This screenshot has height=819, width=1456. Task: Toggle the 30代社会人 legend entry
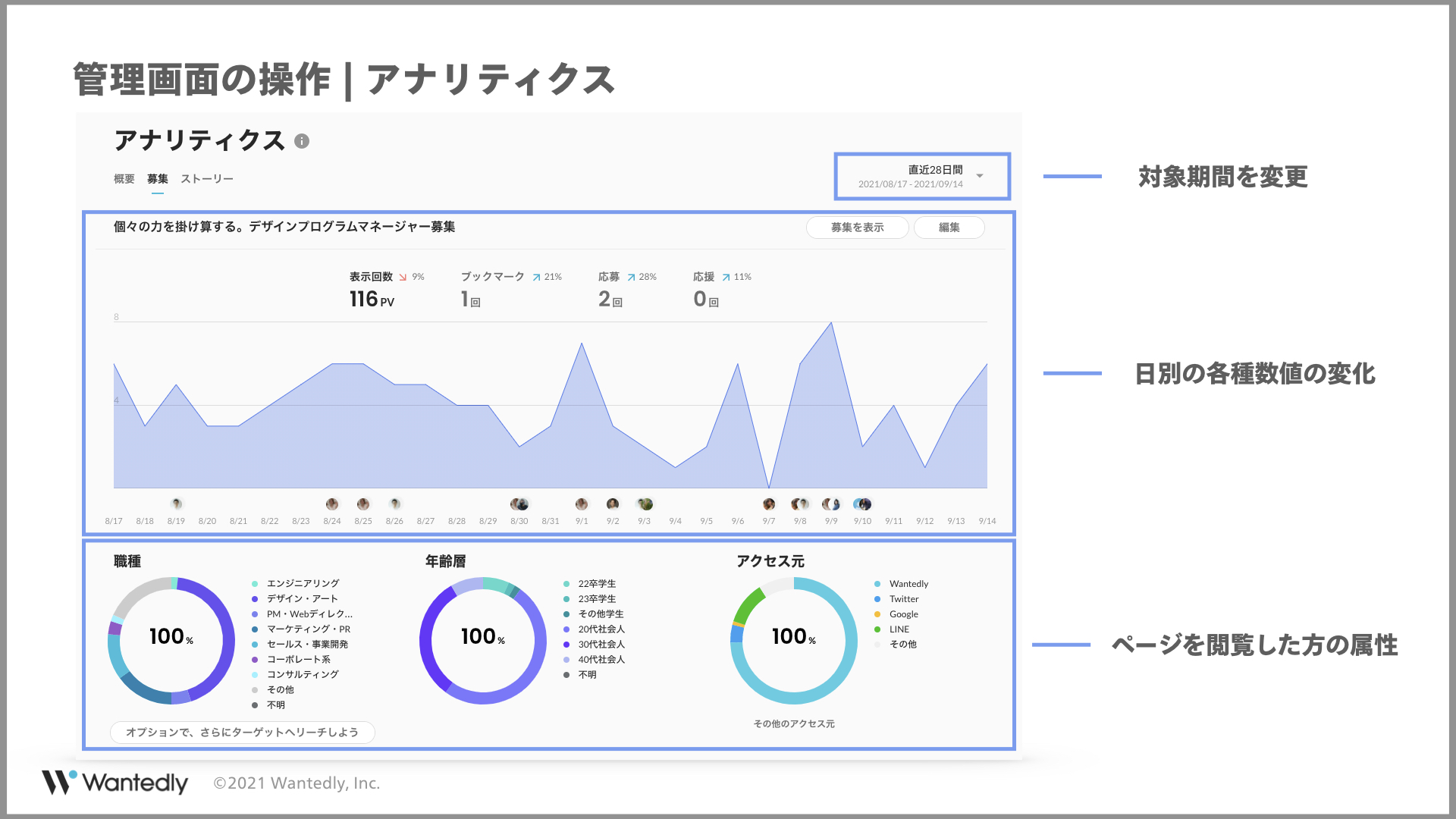pyautogui.click(x=601, y=645)
